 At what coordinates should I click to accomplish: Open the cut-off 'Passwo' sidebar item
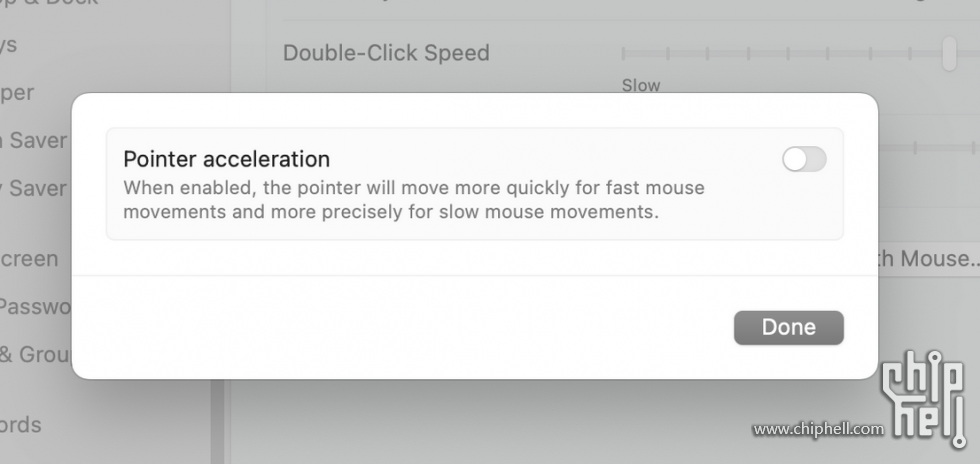[x=36, y=306]
